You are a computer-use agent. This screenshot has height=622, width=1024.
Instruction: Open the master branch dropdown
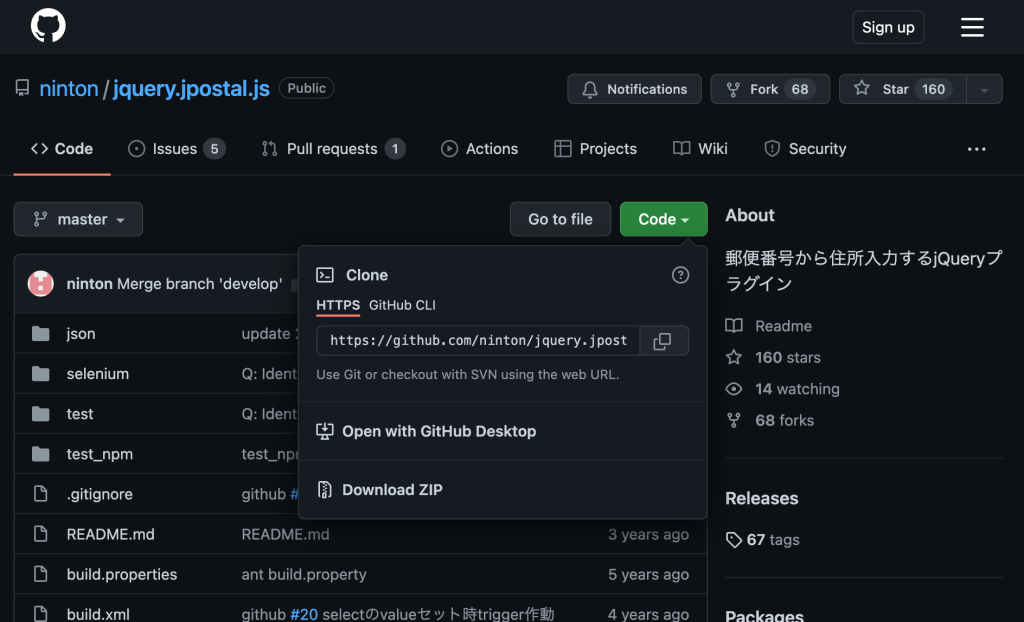(x=78, y=219)
